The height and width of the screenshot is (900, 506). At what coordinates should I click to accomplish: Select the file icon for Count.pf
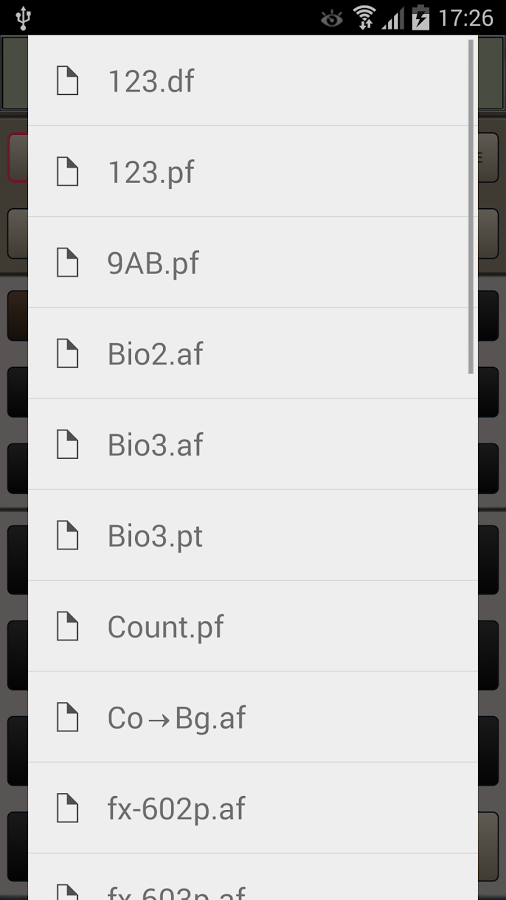[67, 626]
